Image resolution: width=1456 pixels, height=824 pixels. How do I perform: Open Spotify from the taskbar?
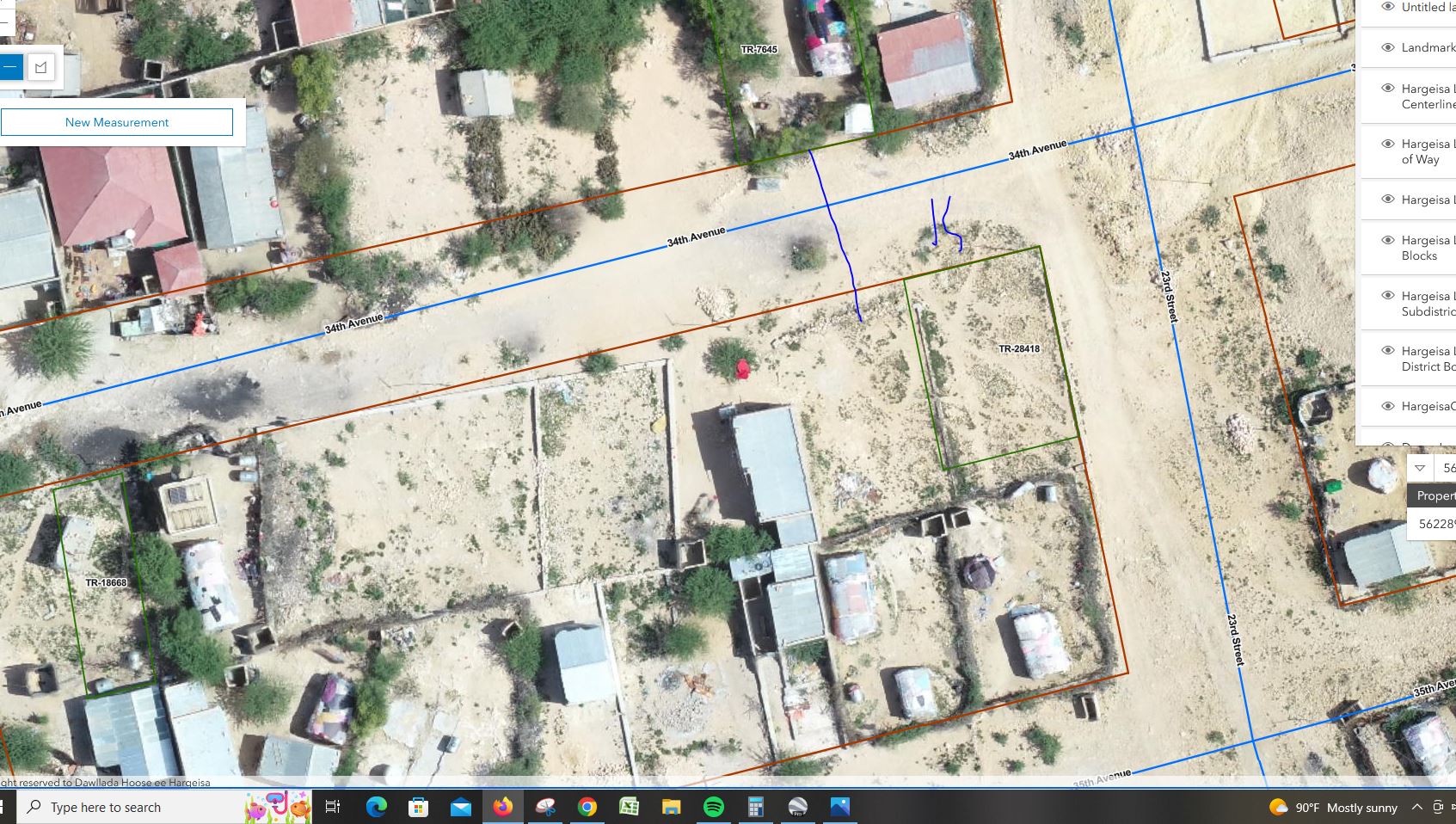(x=714, y=807)
